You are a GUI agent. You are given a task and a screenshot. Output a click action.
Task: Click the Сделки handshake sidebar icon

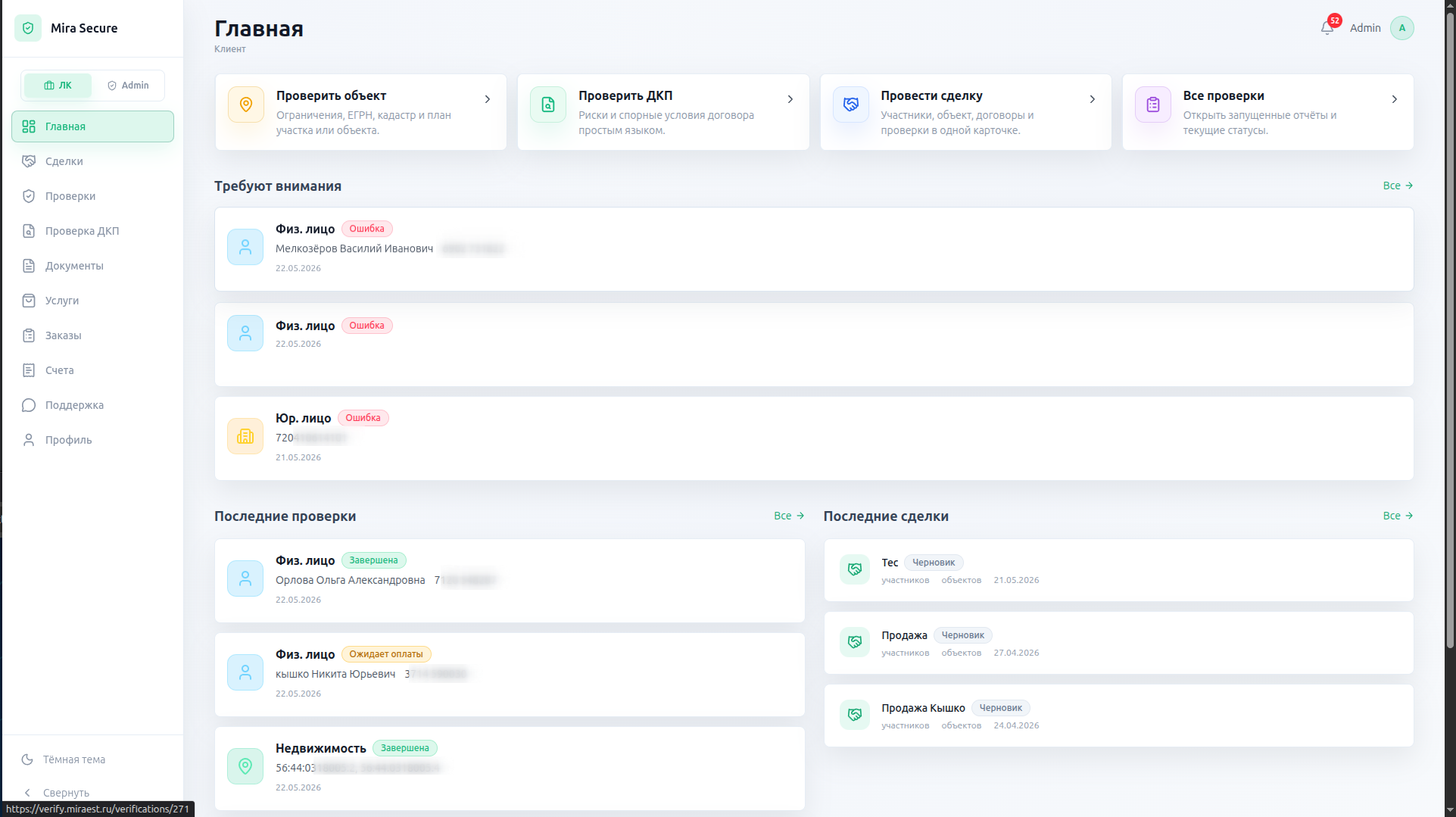(x=29, y=161)
